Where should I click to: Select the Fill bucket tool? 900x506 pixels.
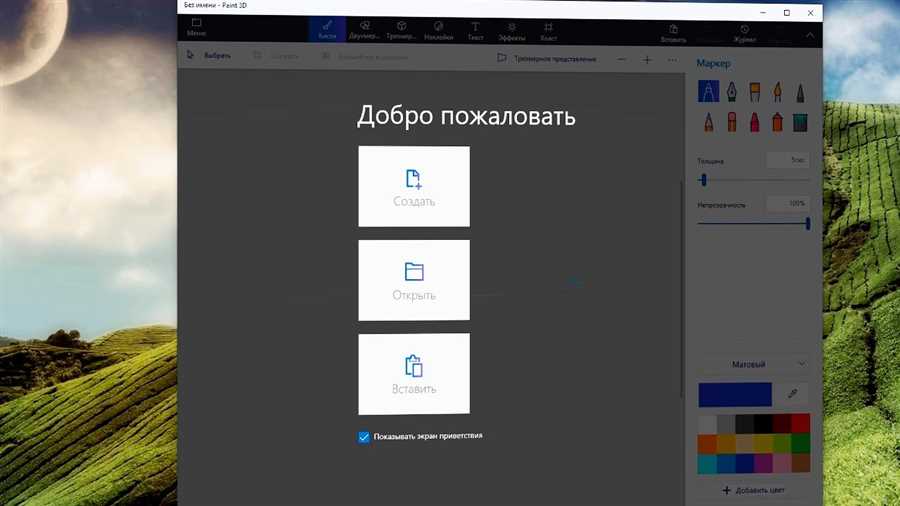[800, 122]
